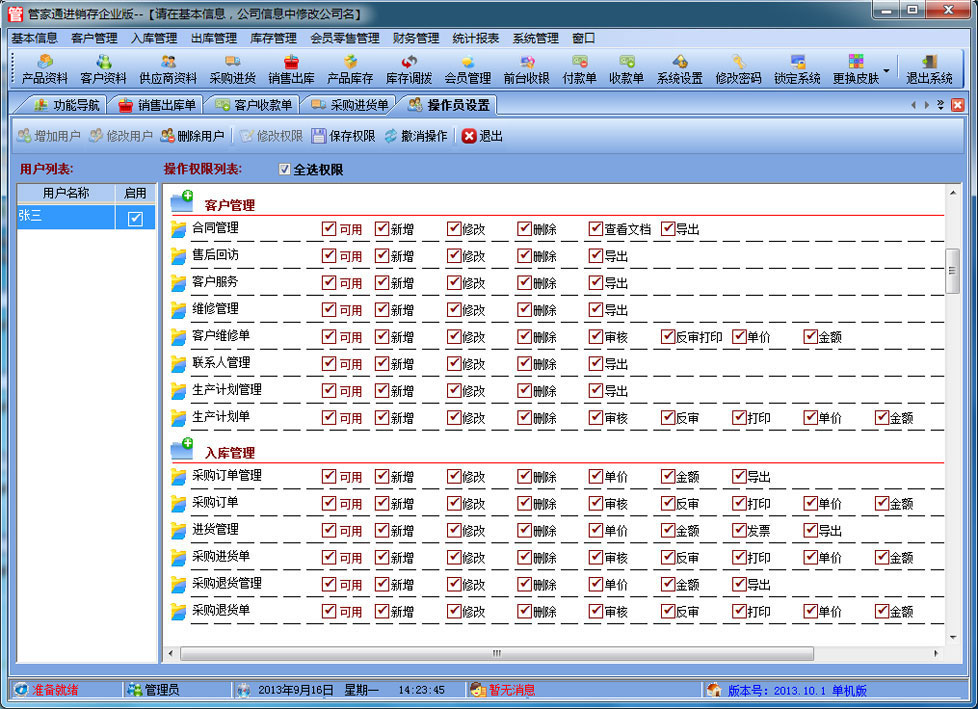Open the 财务管理 menu
This screenshot has height=709, width=978.
coord(416,38)
